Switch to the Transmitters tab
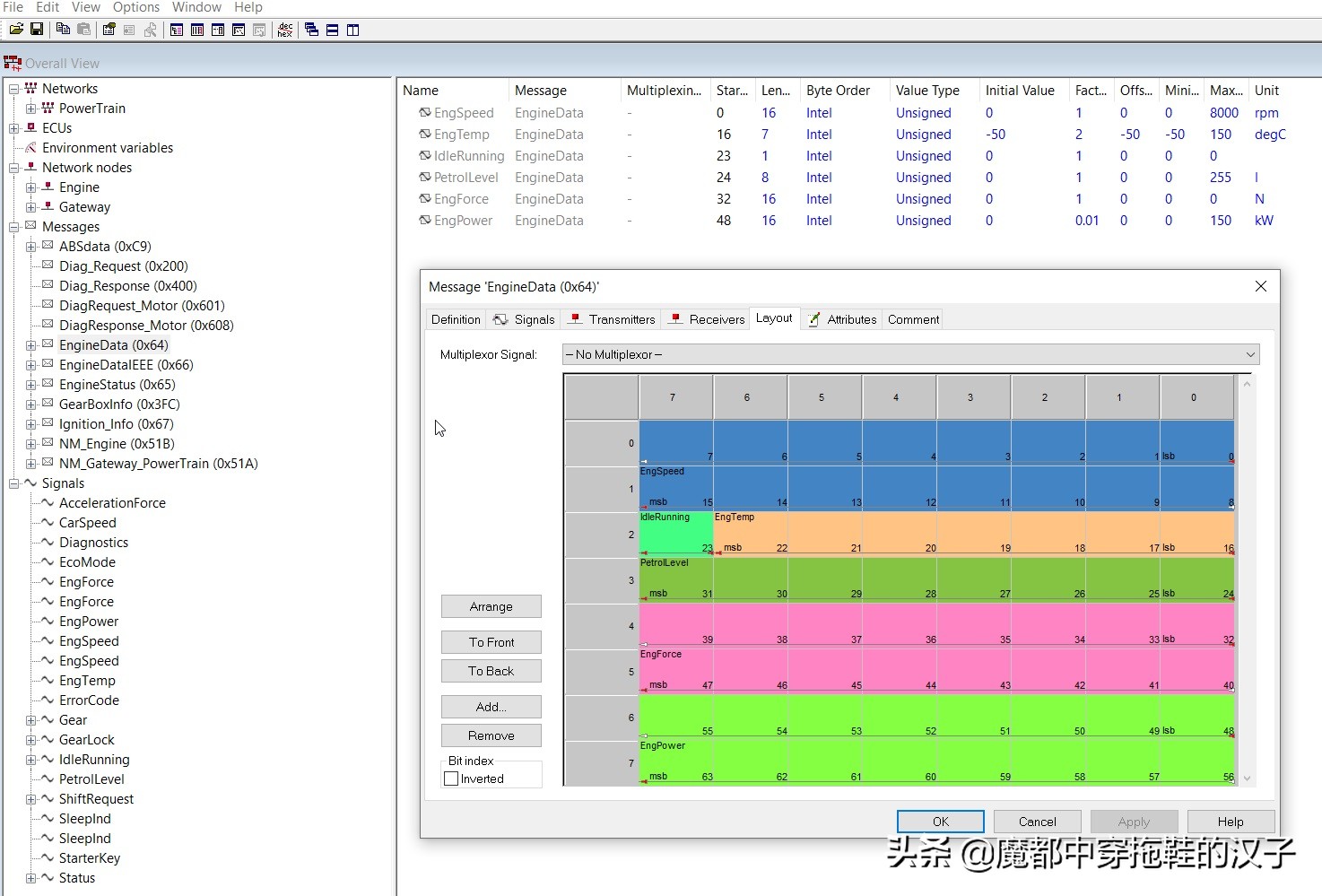The image size is (1322, 896). pyautogui.click(x=612, y=319)
